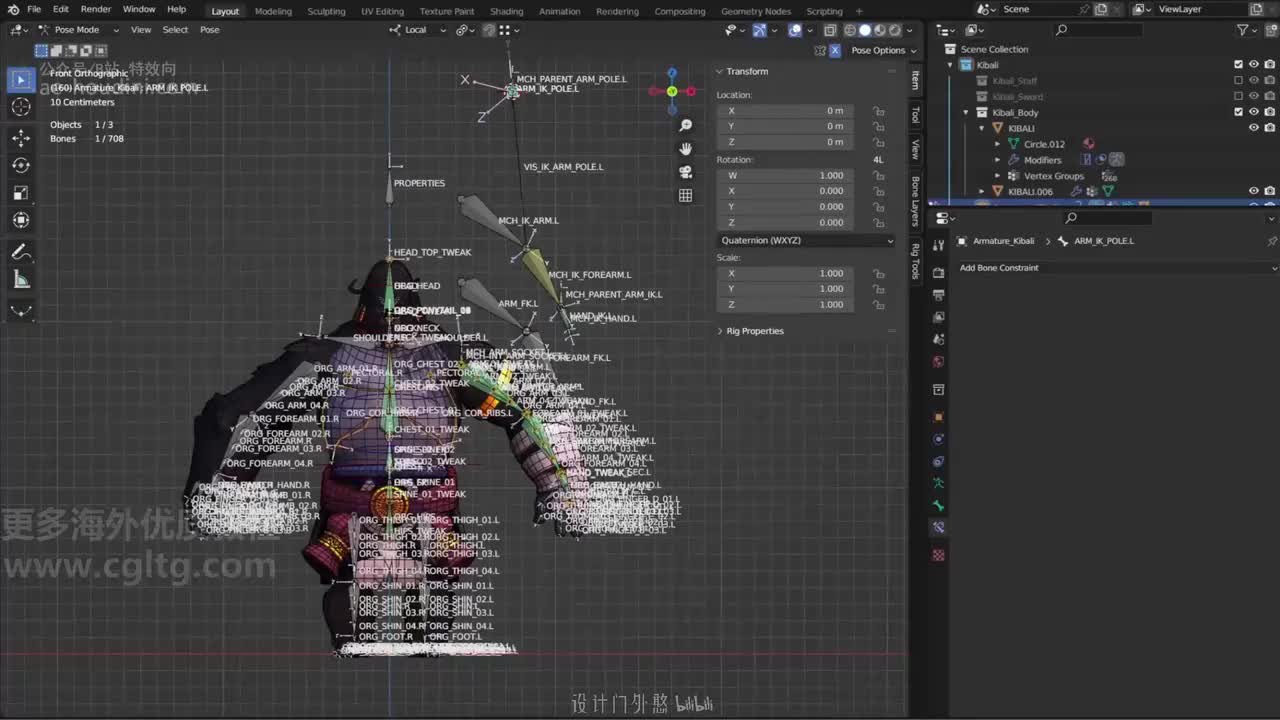Open the Add Bone Constraint dropdown
The height and width of the screenshot is (720, 1280).
click(1116, 268)
